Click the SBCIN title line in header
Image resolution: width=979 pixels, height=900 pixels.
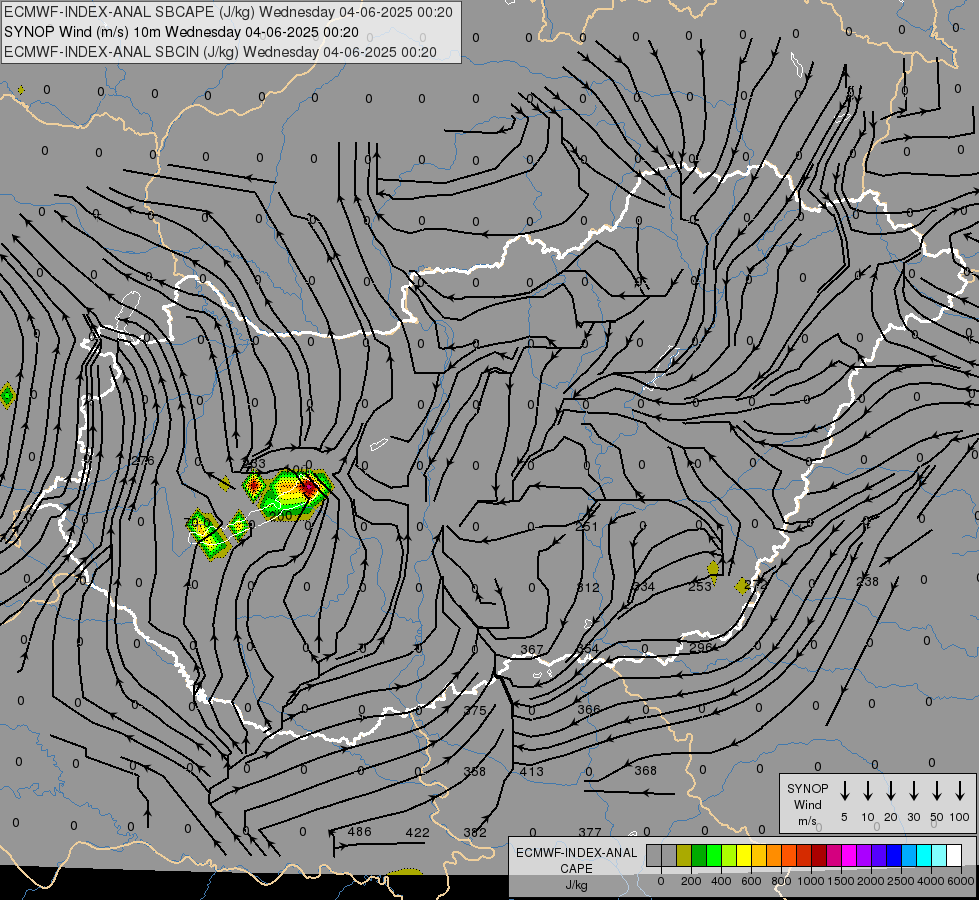(220, 52)
